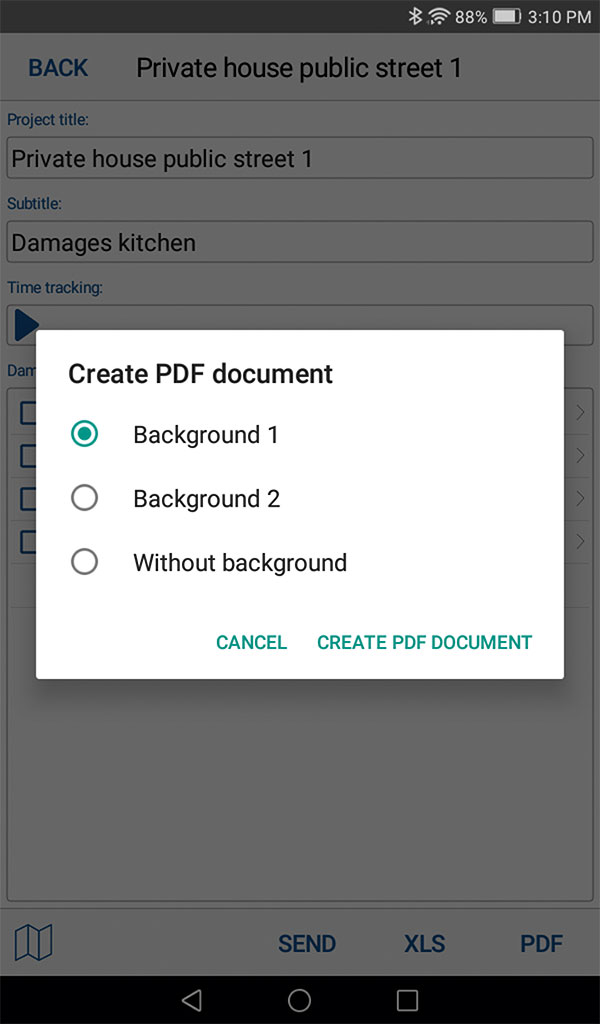Expand the fourth list row chevron
This screenshot has height=1024, width=600.
coord(580,541)
